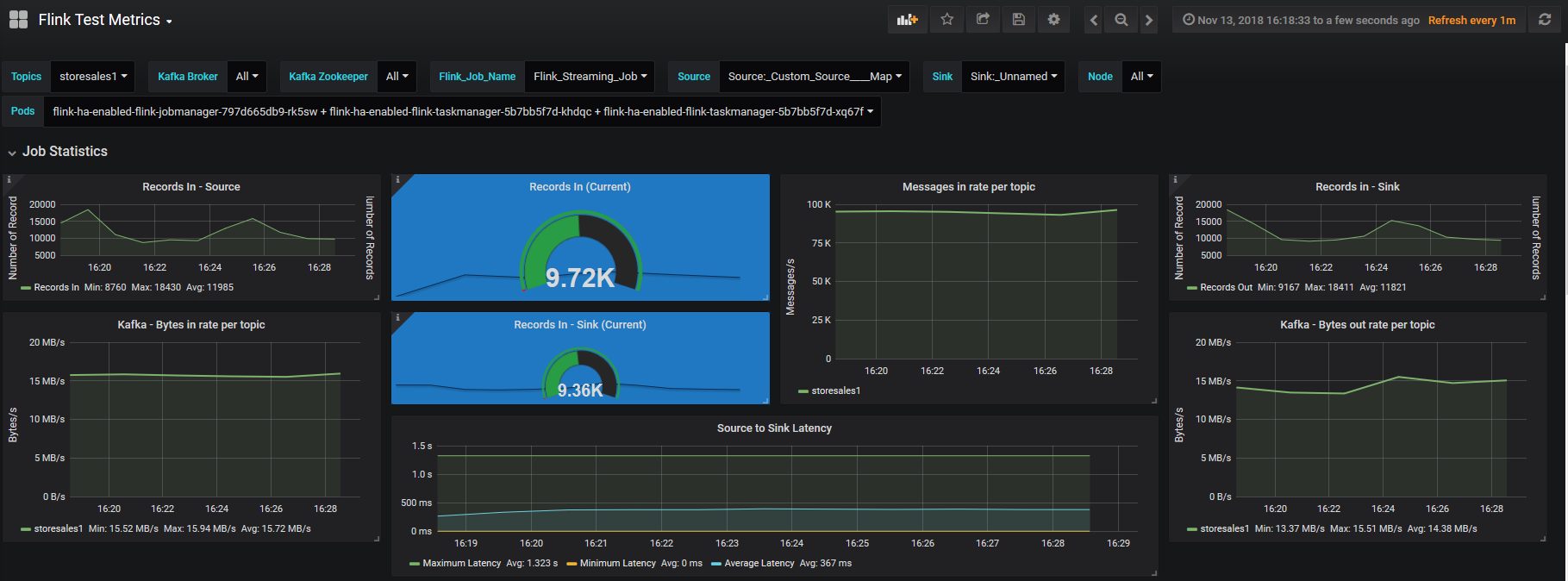The height and width of the screenshot is (581, 1568).
Task: Click the 9.72K gauge value
Action: (x=580, y=278)
